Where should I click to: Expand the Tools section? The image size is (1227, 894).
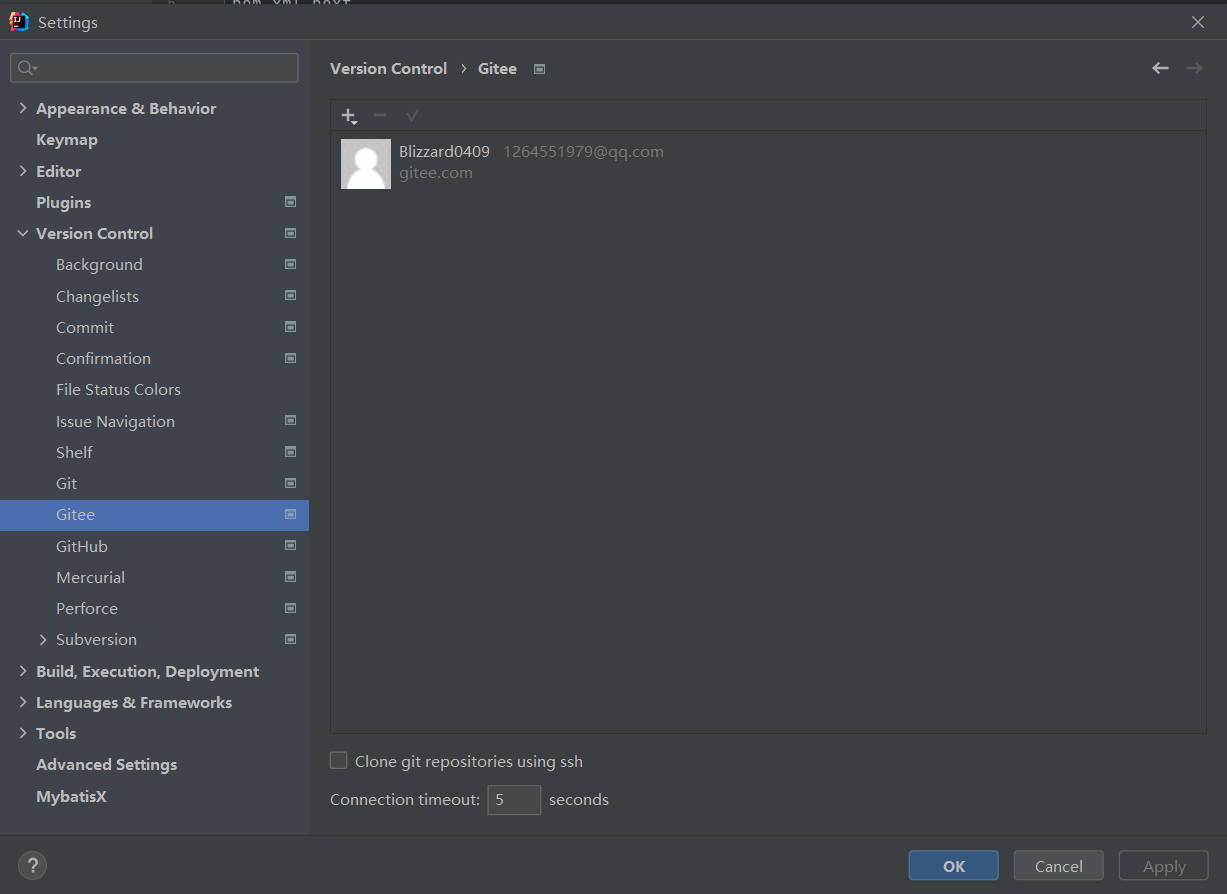[23, 733]
